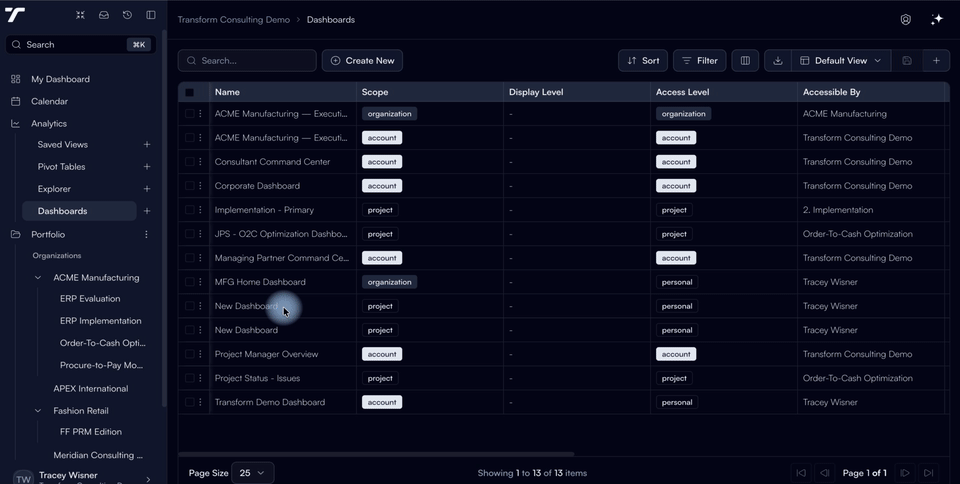Image resolution: width=960 pixels, height=484 pixels.
Task: Click the Sort button
Action: [643, 61]
